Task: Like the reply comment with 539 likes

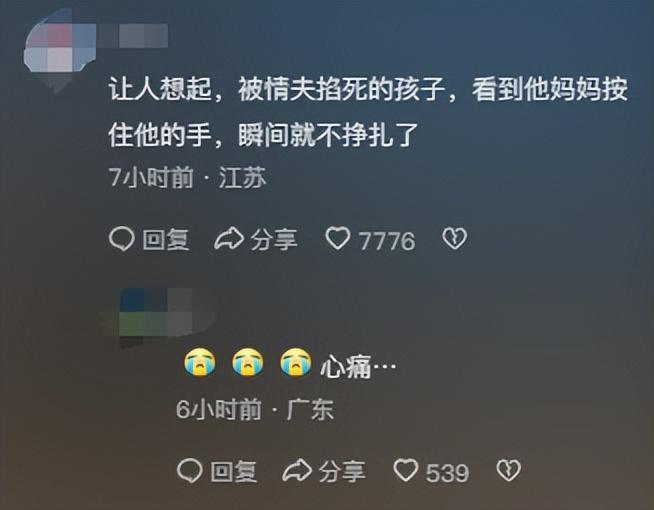Action: pyautogui.click(x=405, y=470)
